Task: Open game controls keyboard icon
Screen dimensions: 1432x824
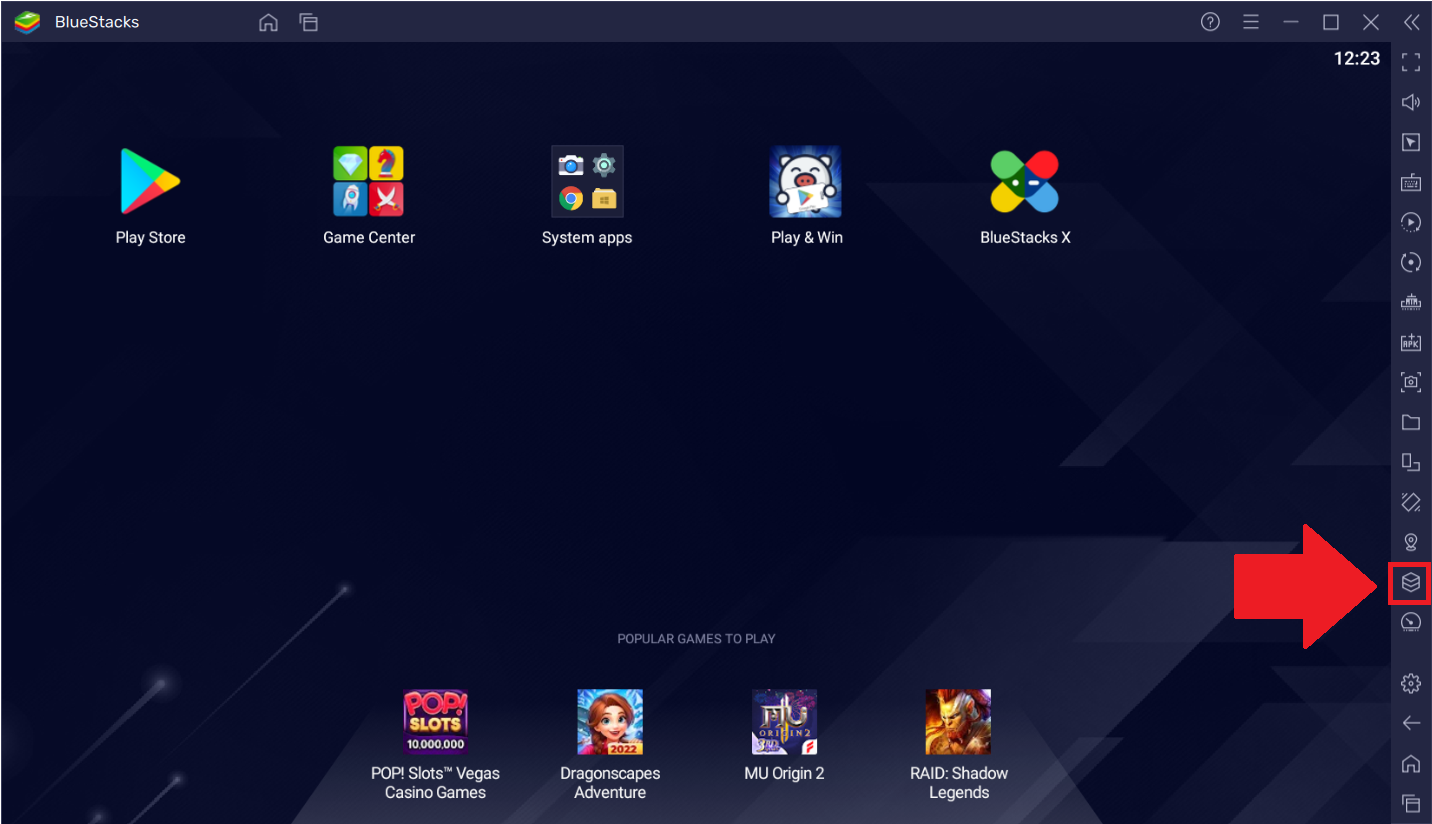Action: tap(1411, 182)
